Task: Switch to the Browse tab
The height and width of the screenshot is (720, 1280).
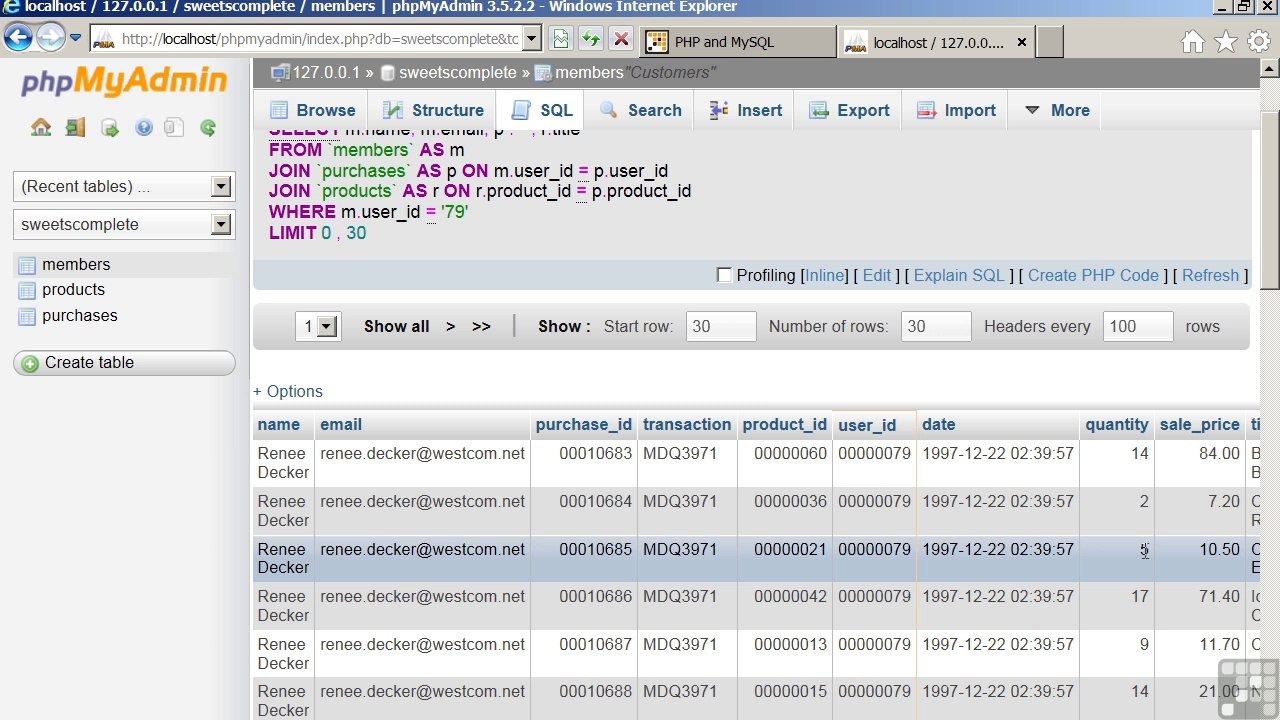Action: click(x=312, y=110)
